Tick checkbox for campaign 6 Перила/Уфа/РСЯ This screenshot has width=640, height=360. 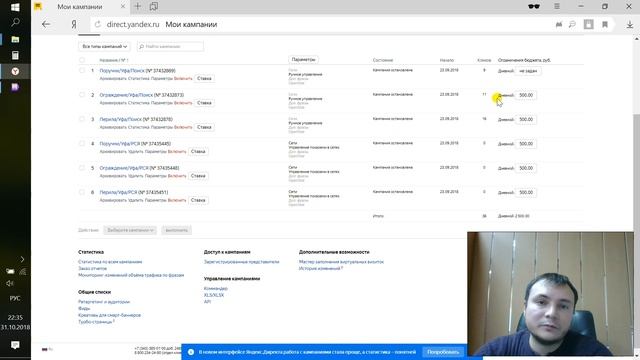[x=82, y=192]
